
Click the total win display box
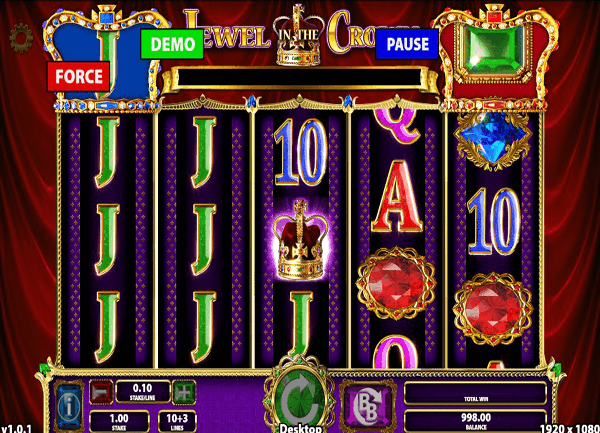[475, 393]
